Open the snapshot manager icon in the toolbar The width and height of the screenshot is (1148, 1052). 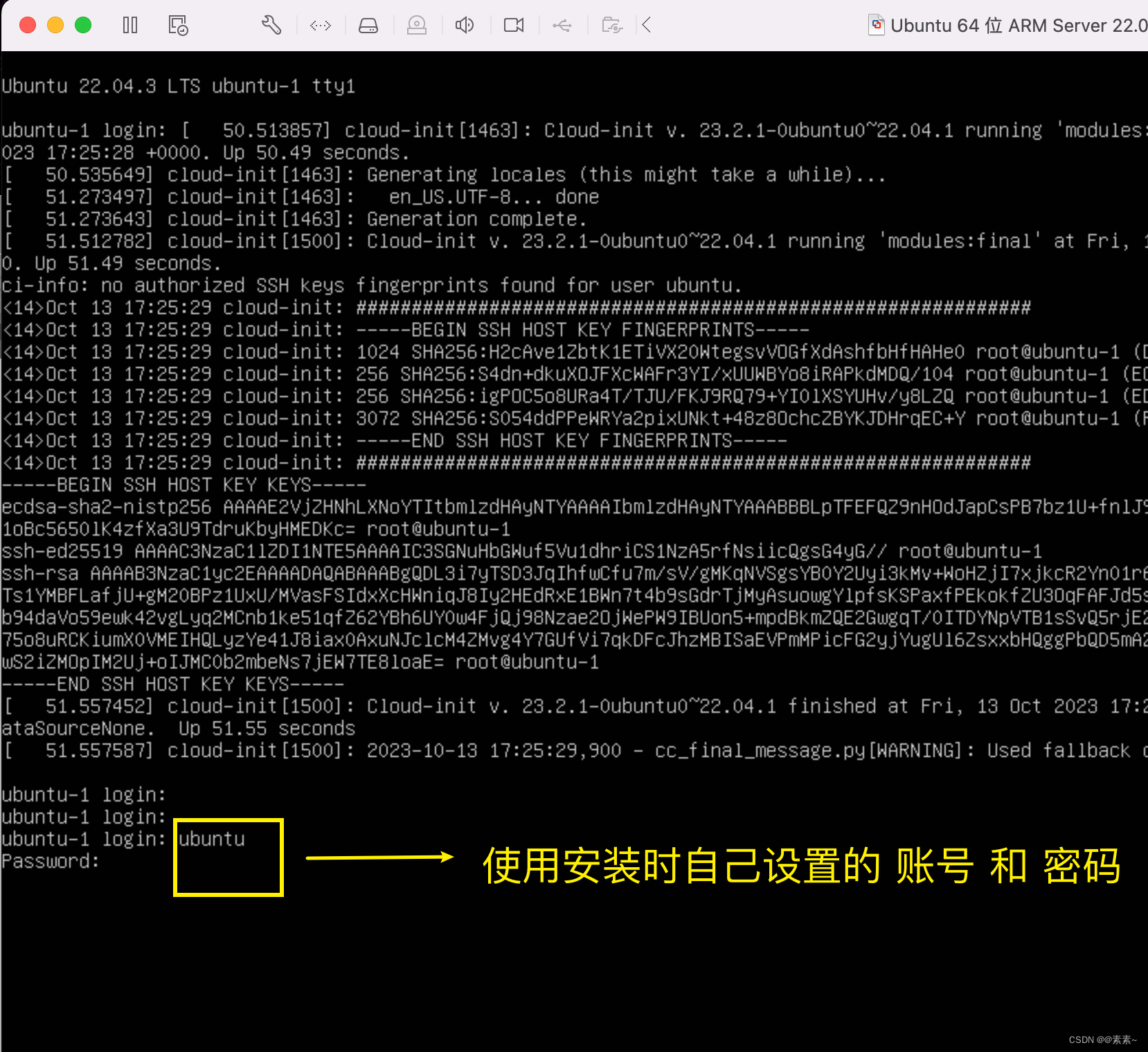pos(178,26)
